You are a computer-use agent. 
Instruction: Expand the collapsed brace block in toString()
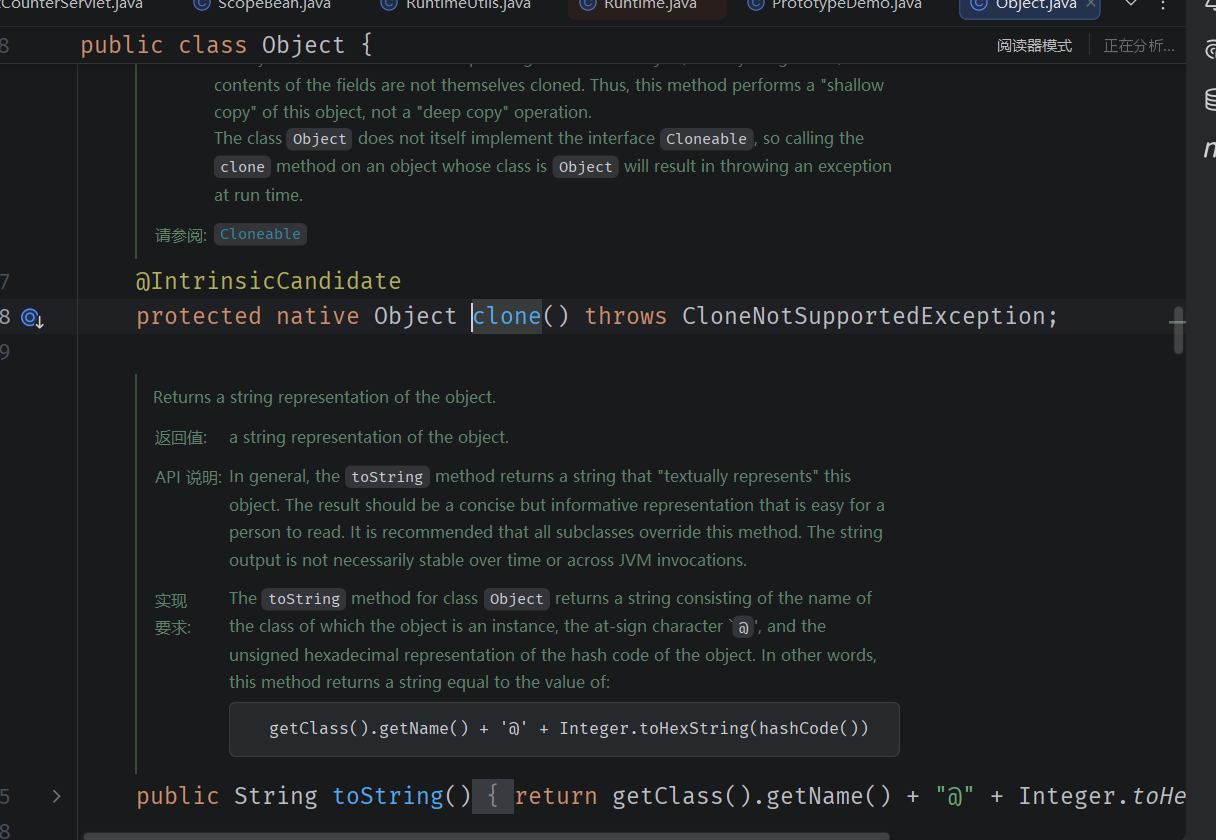pyautogui.click(x=492, y=796)
